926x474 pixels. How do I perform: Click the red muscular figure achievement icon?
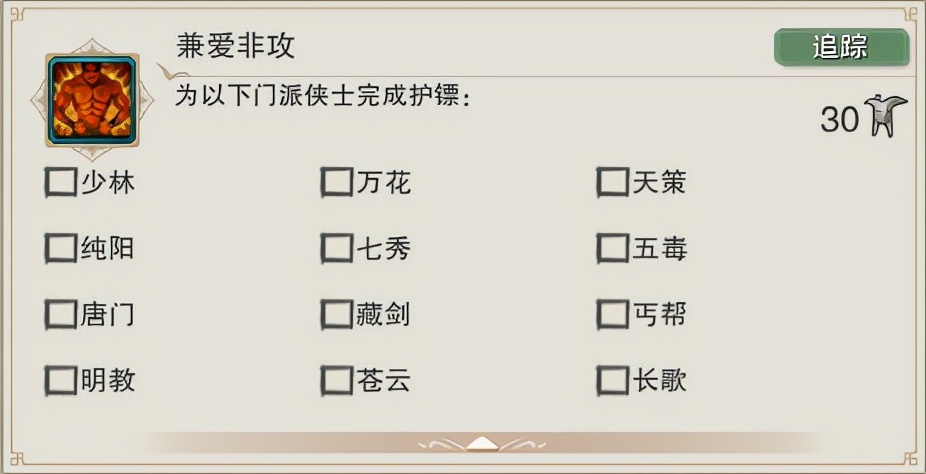click(92, 100)
